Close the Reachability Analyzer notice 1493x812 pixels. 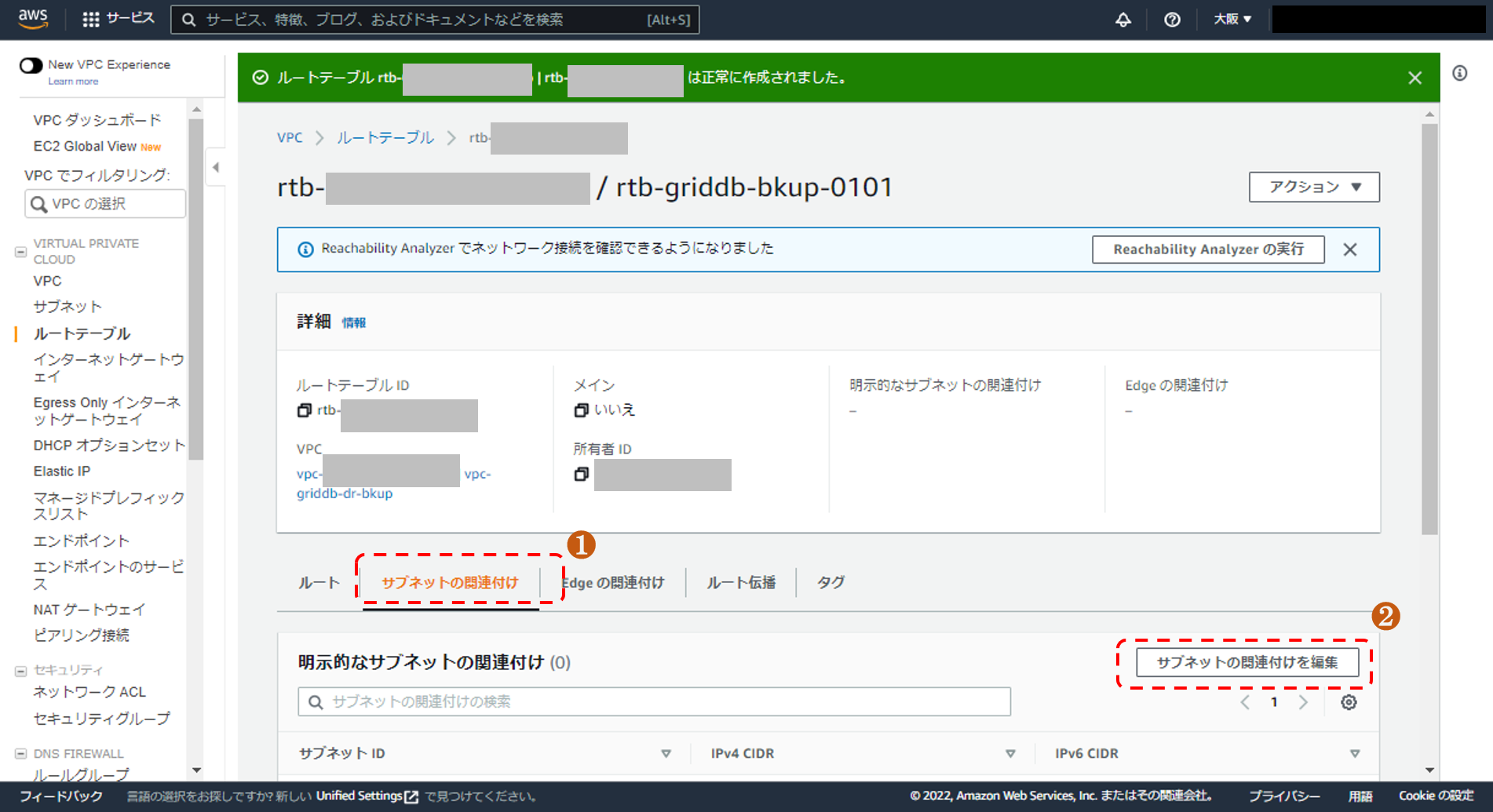click(1350, 249)
